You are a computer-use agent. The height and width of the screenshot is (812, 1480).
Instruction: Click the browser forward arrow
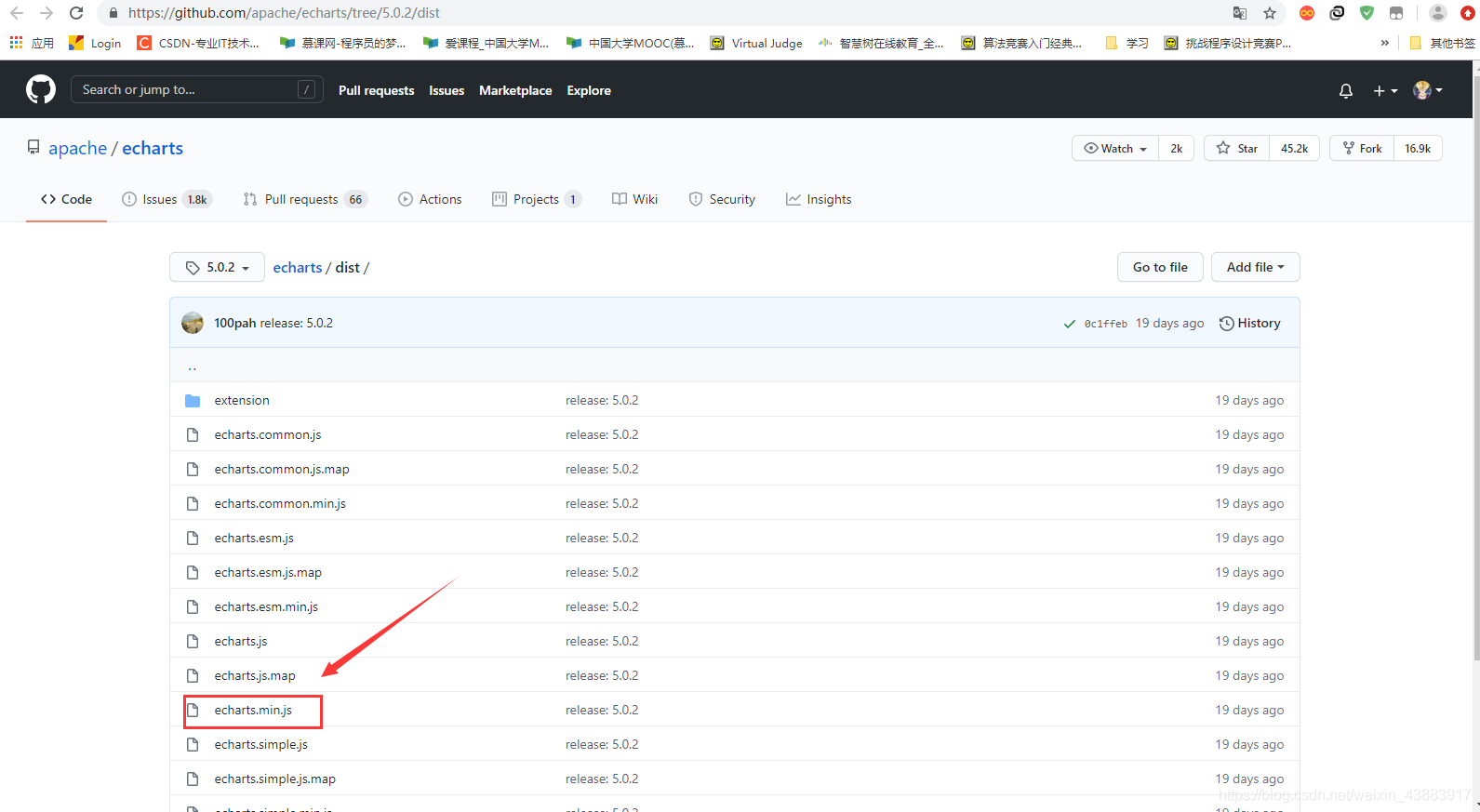[47, 13]
